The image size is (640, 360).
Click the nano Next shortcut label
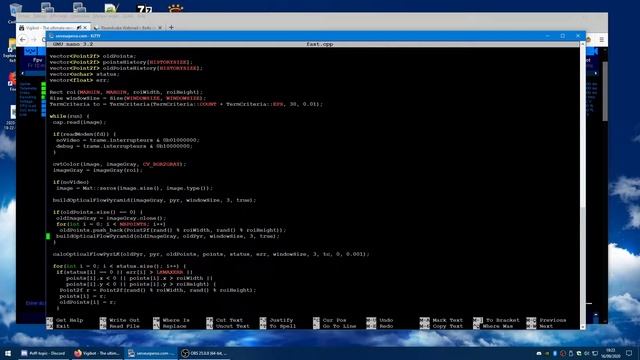[546, 327]
